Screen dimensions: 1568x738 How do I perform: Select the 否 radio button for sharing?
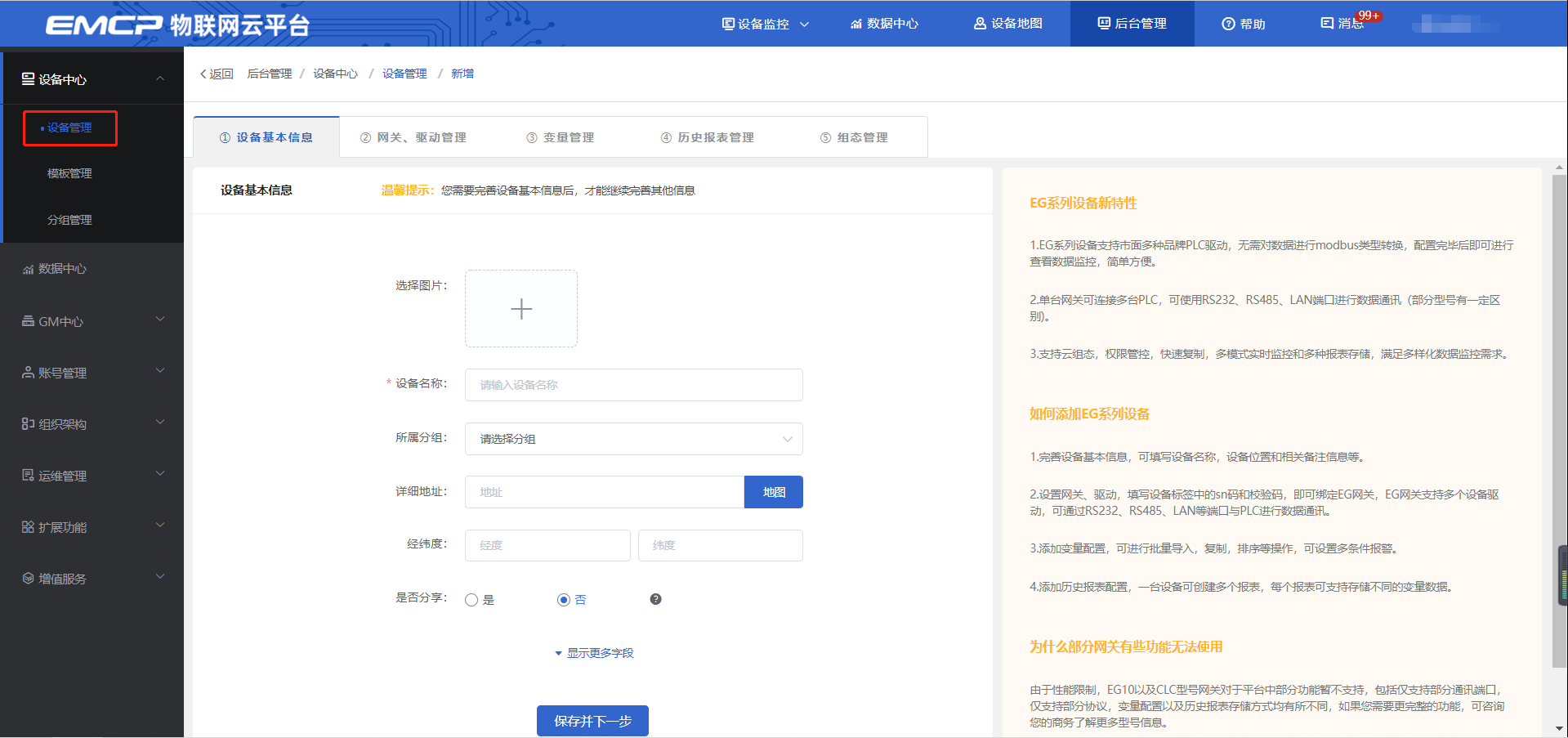pos(563,599)
